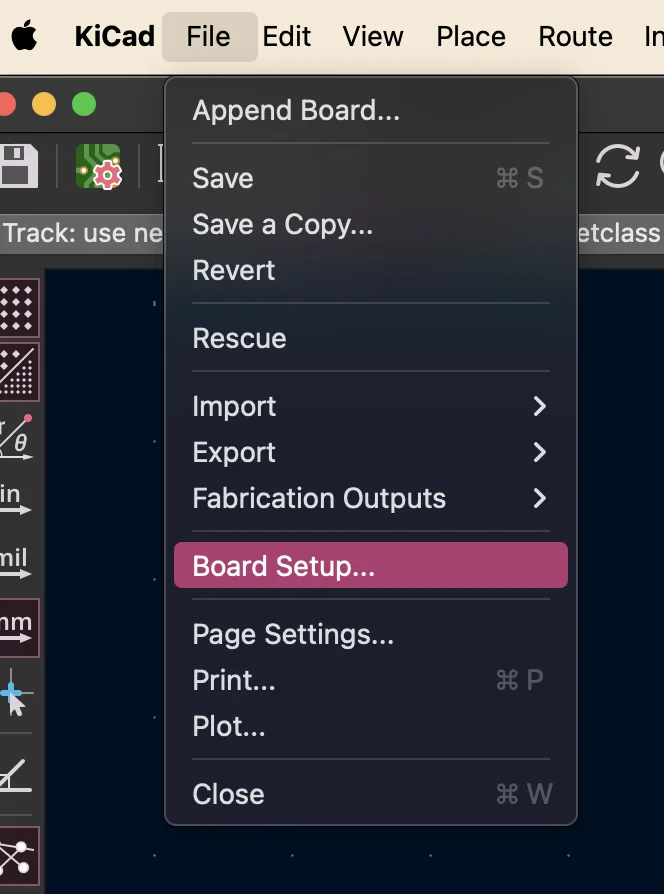Image resolution: width=664 pixels, height=894 pixels.
Task: Select Append Board... menu entry
Action: pos(296,111)
